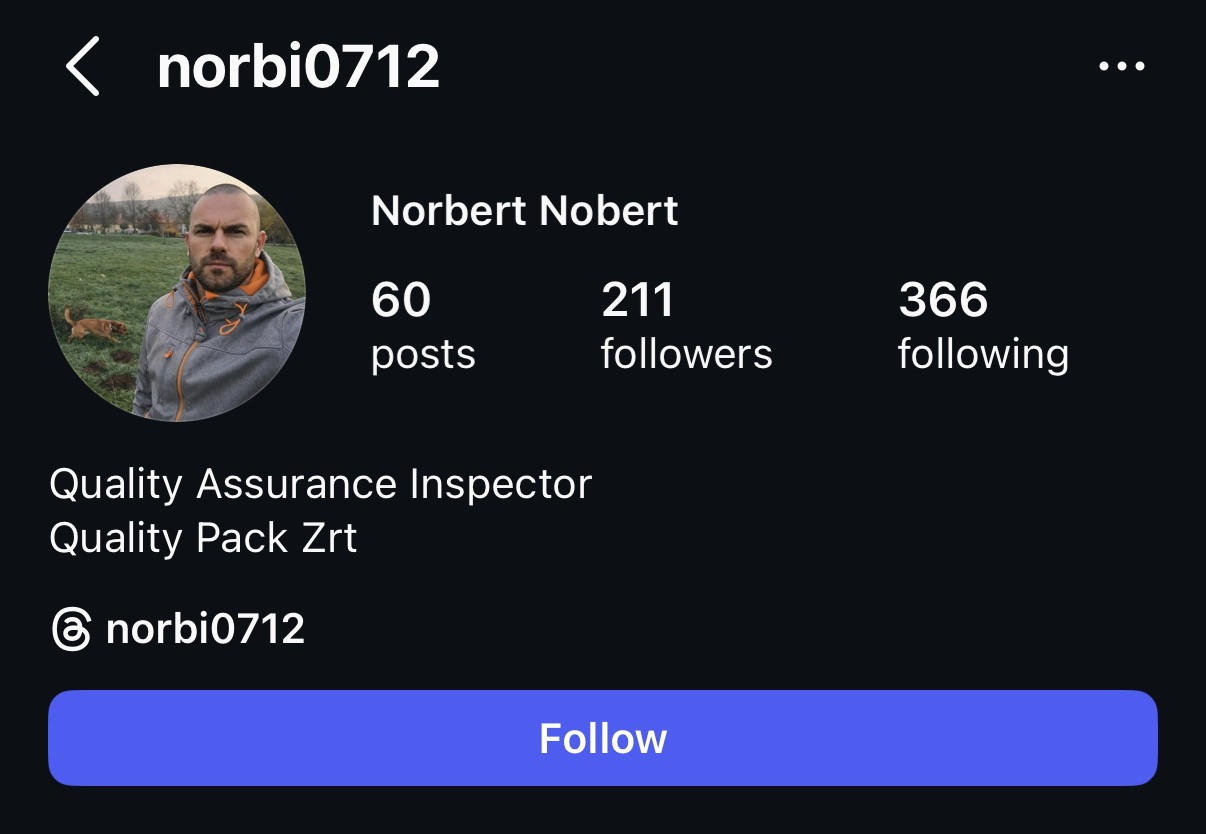Image resolution: width=1206 pixels, height=834 pixels.
Task: Click the norbi0712 username in the header
Action: [298, 67]
